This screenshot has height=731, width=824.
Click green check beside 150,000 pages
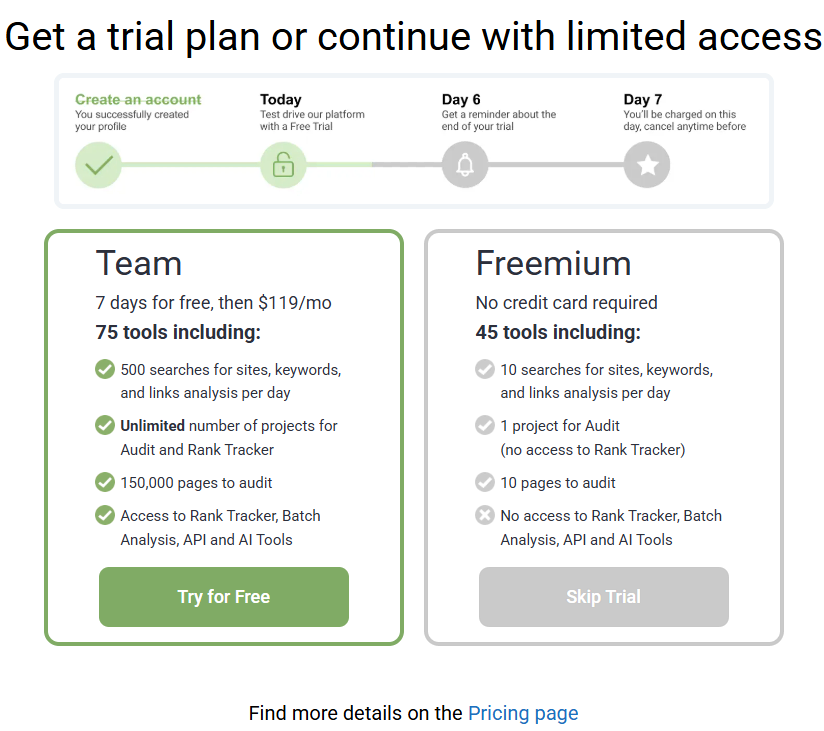tap(105, 482)
